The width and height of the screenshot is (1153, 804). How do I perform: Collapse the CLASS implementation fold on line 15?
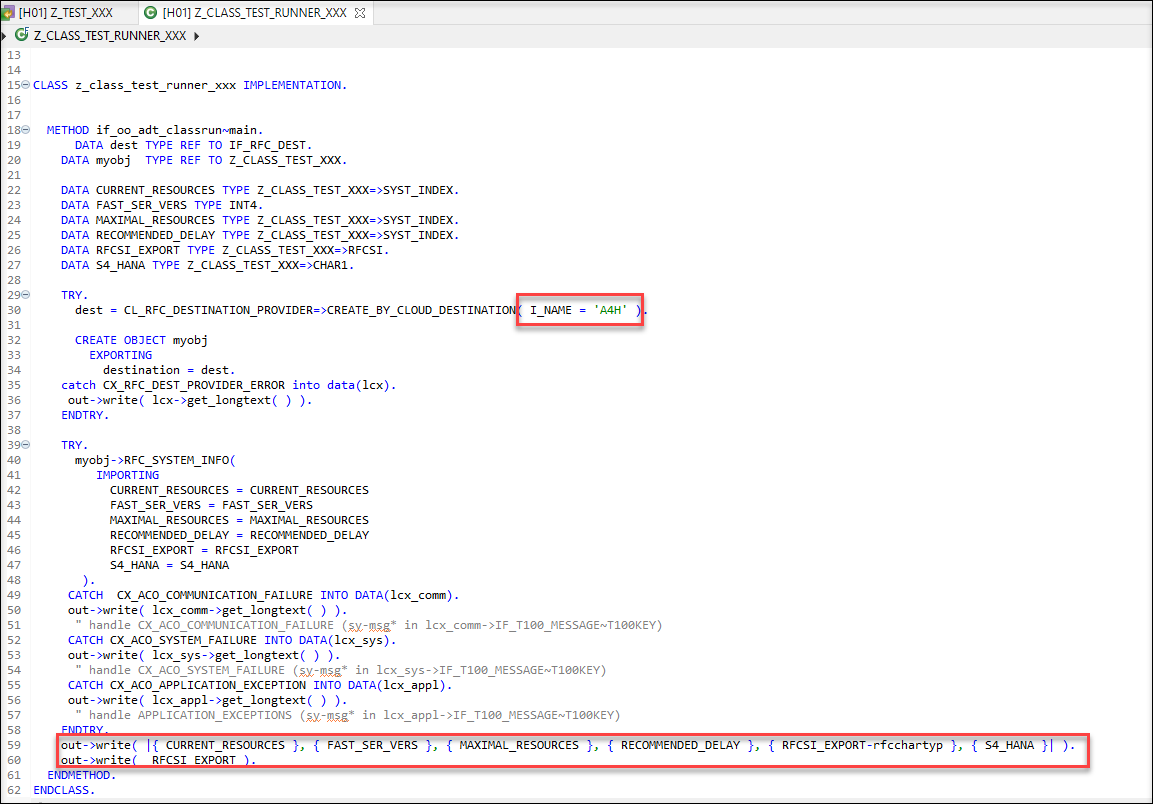26,85
